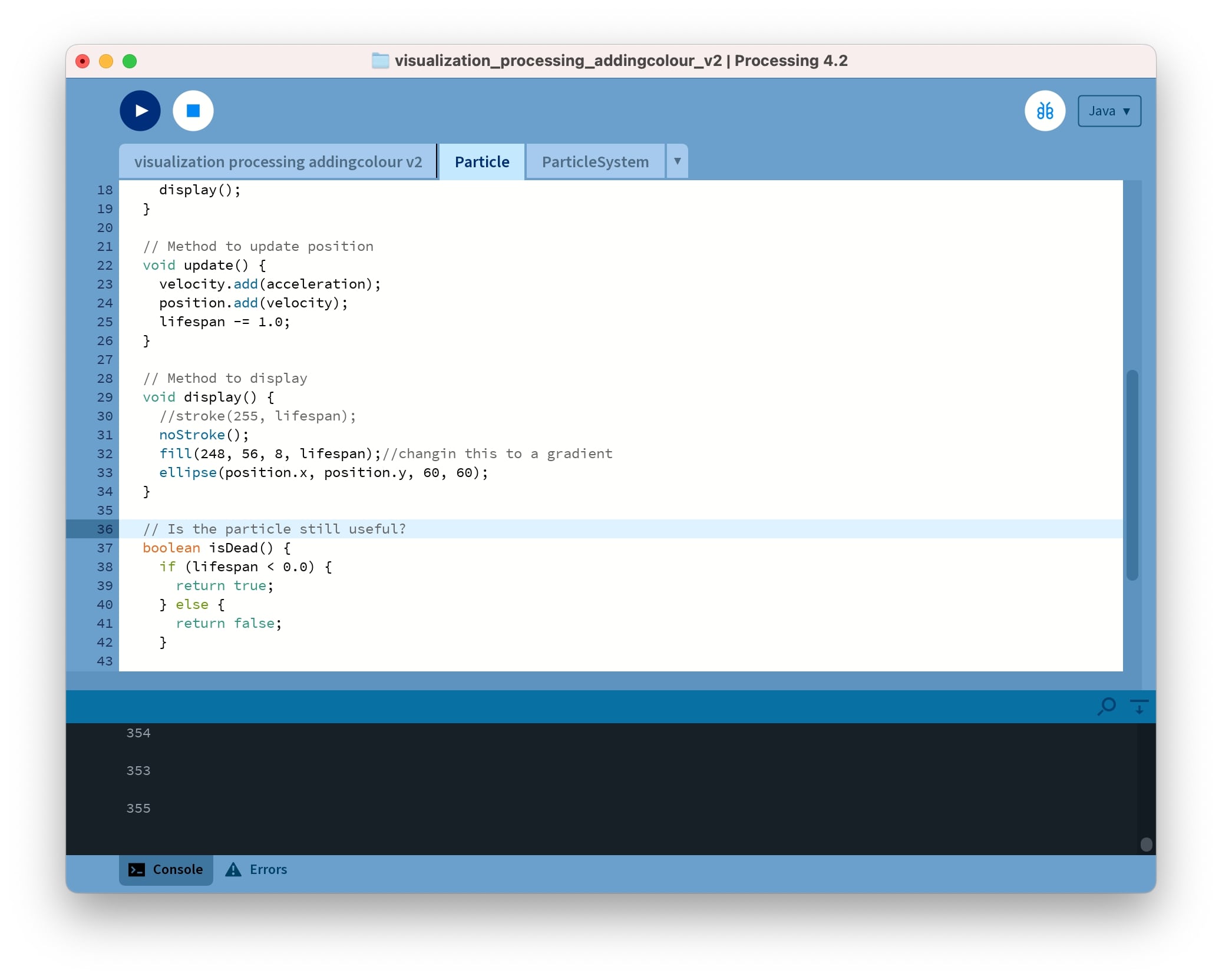
Task: Maximize window with green button
Action: [x=130, y=61]
